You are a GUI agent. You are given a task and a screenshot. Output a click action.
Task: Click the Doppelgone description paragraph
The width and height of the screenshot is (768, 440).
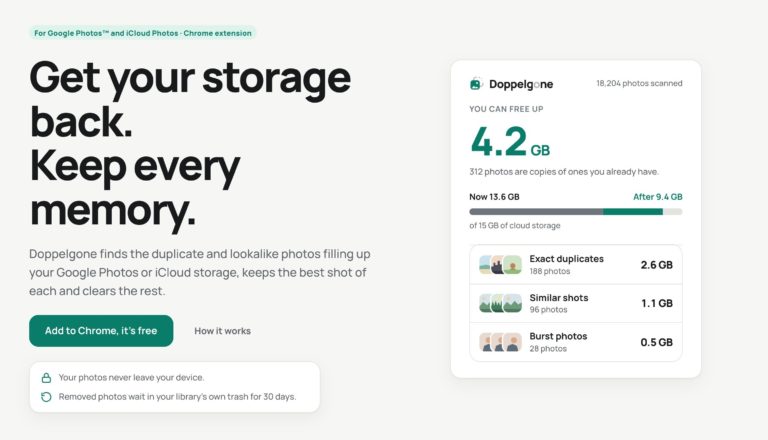point(200,272)
